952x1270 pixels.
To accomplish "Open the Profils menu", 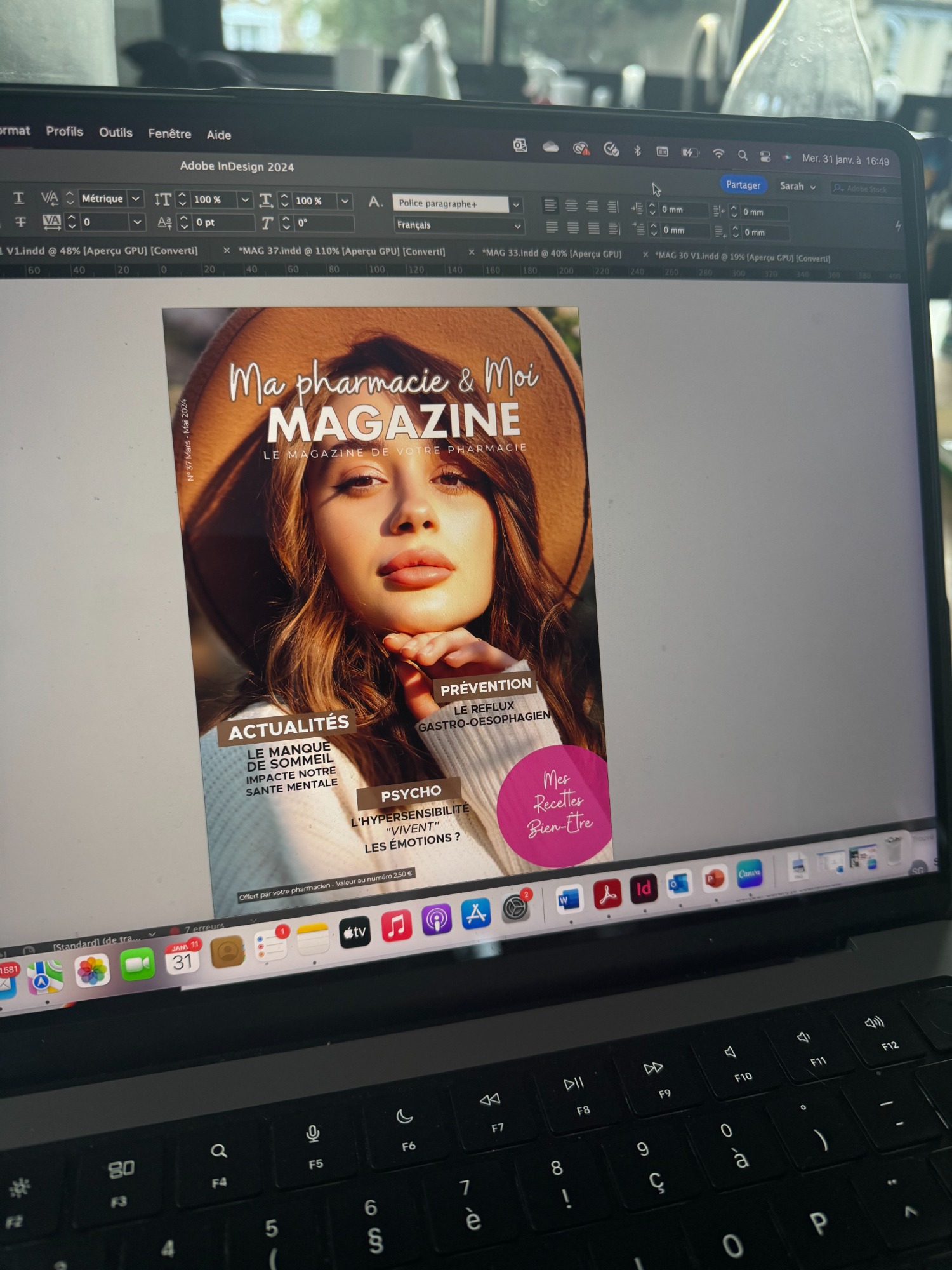I will [64, 131].
